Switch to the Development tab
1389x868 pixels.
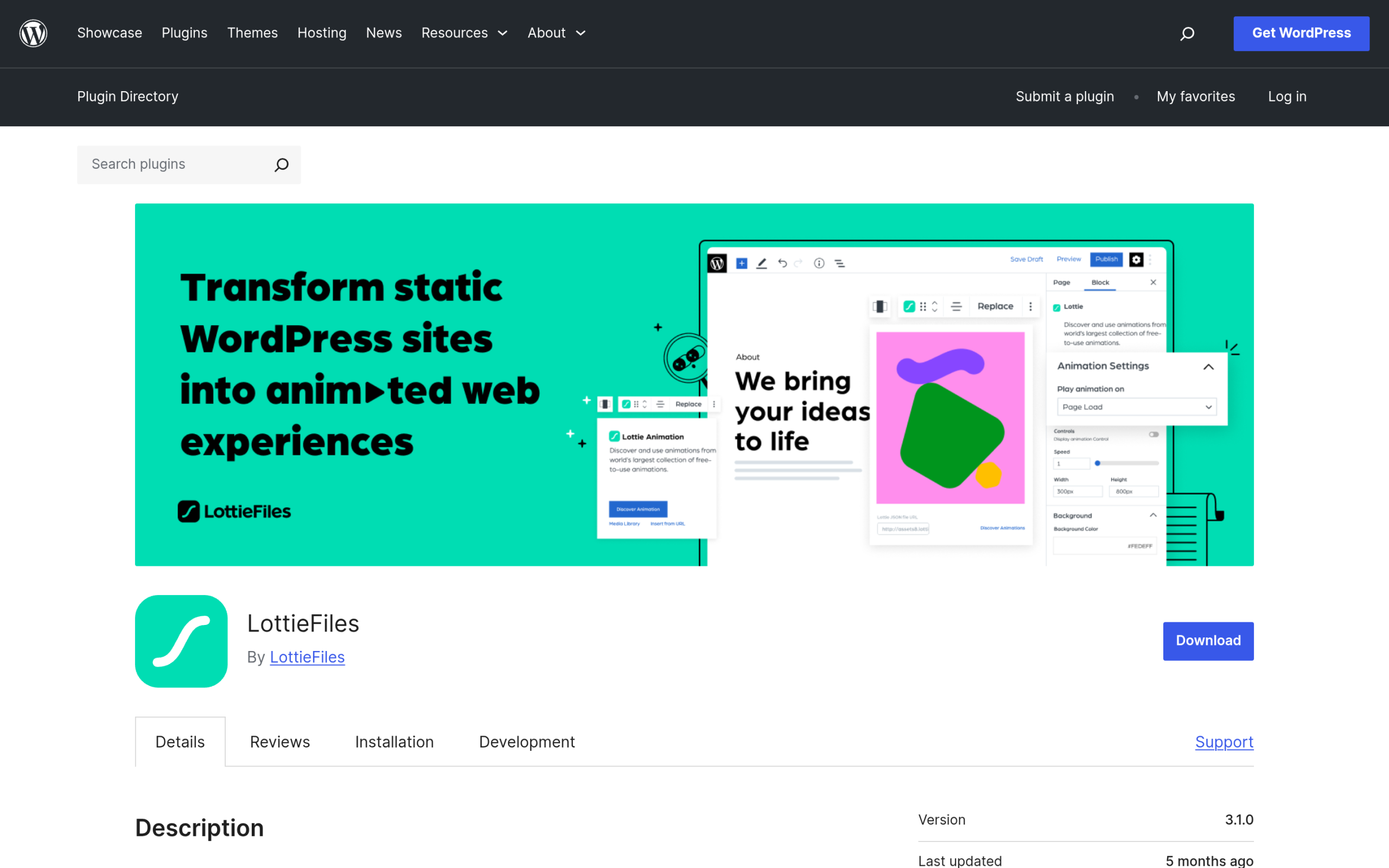coord(527,742)
